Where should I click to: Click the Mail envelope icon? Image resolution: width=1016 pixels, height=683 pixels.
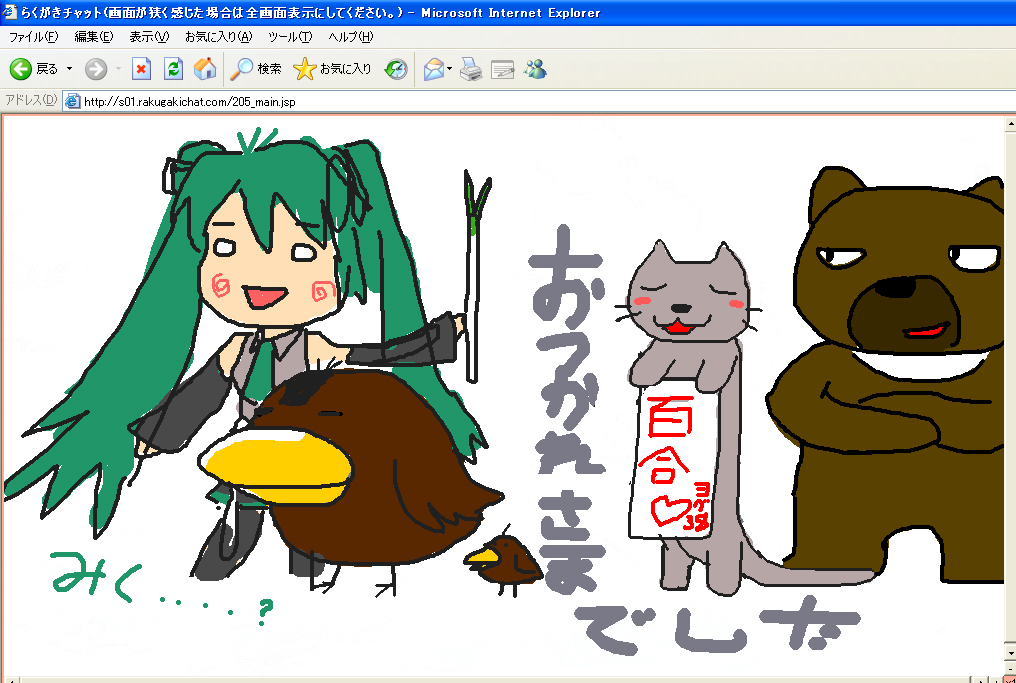433,69
